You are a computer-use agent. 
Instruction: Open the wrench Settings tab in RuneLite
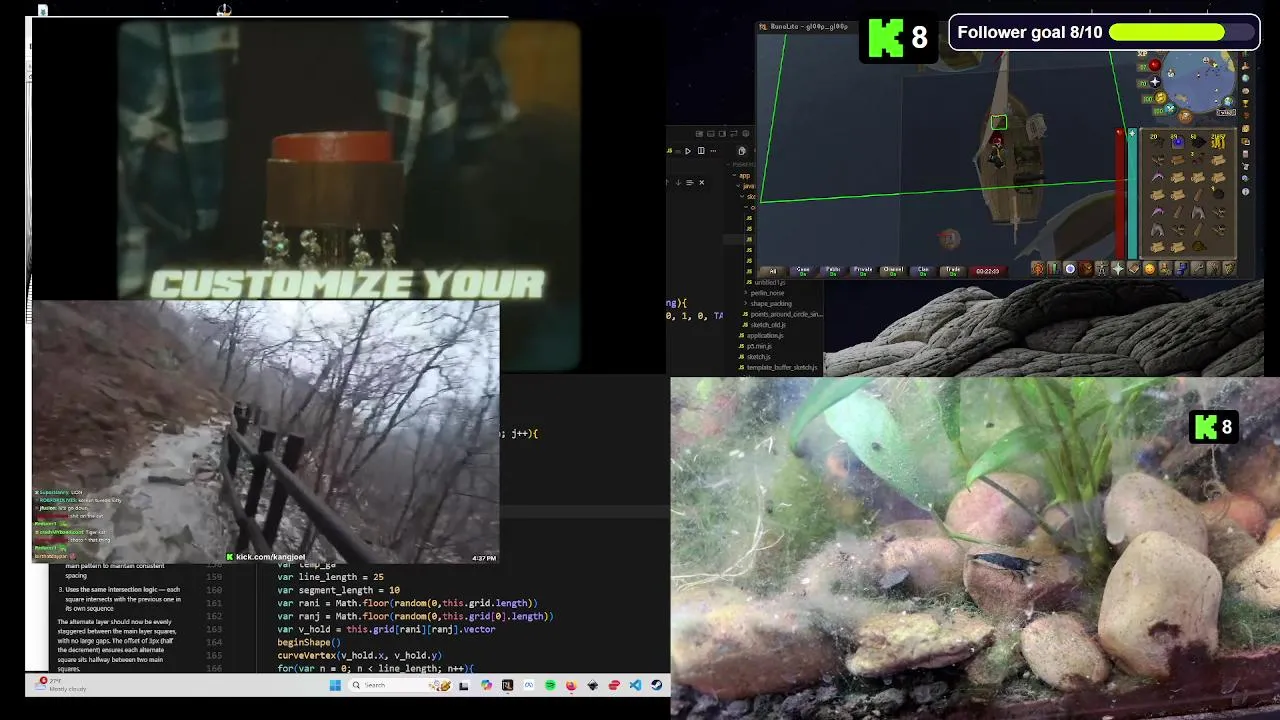(1198, 268)
